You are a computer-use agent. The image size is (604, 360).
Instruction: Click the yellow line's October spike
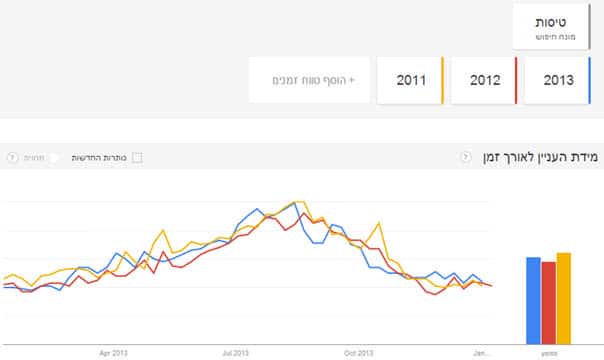point(379,223)
